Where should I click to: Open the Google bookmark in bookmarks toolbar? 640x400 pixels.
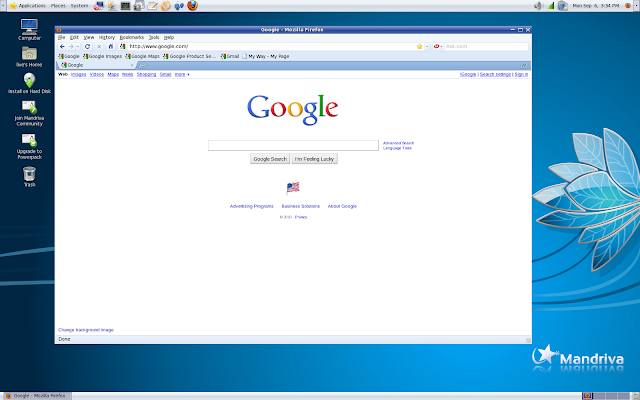pyautogui.click(x=69, y=56)
